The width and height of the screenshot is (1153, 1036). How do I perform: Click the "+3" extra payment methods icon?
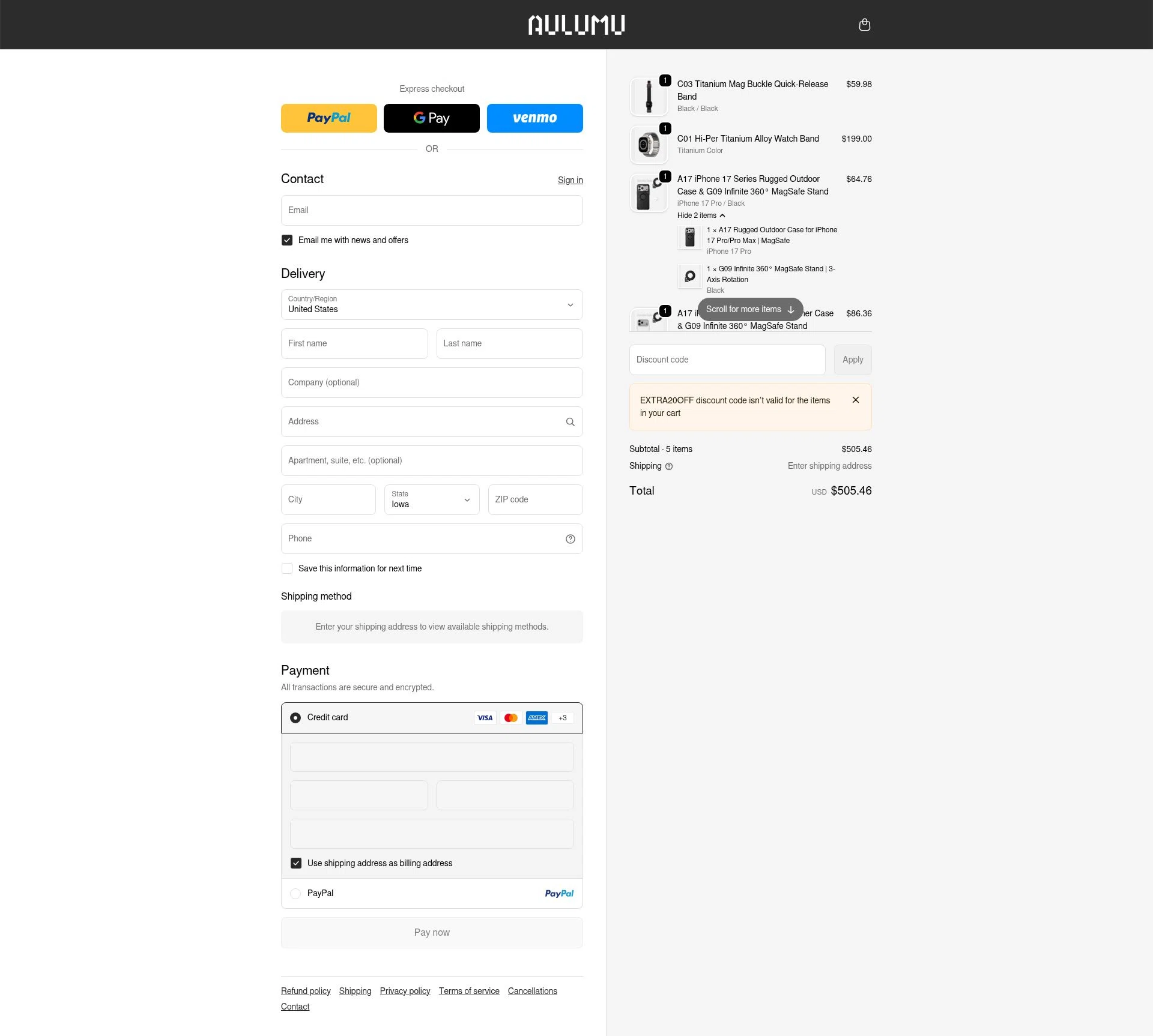pos(563,717)
